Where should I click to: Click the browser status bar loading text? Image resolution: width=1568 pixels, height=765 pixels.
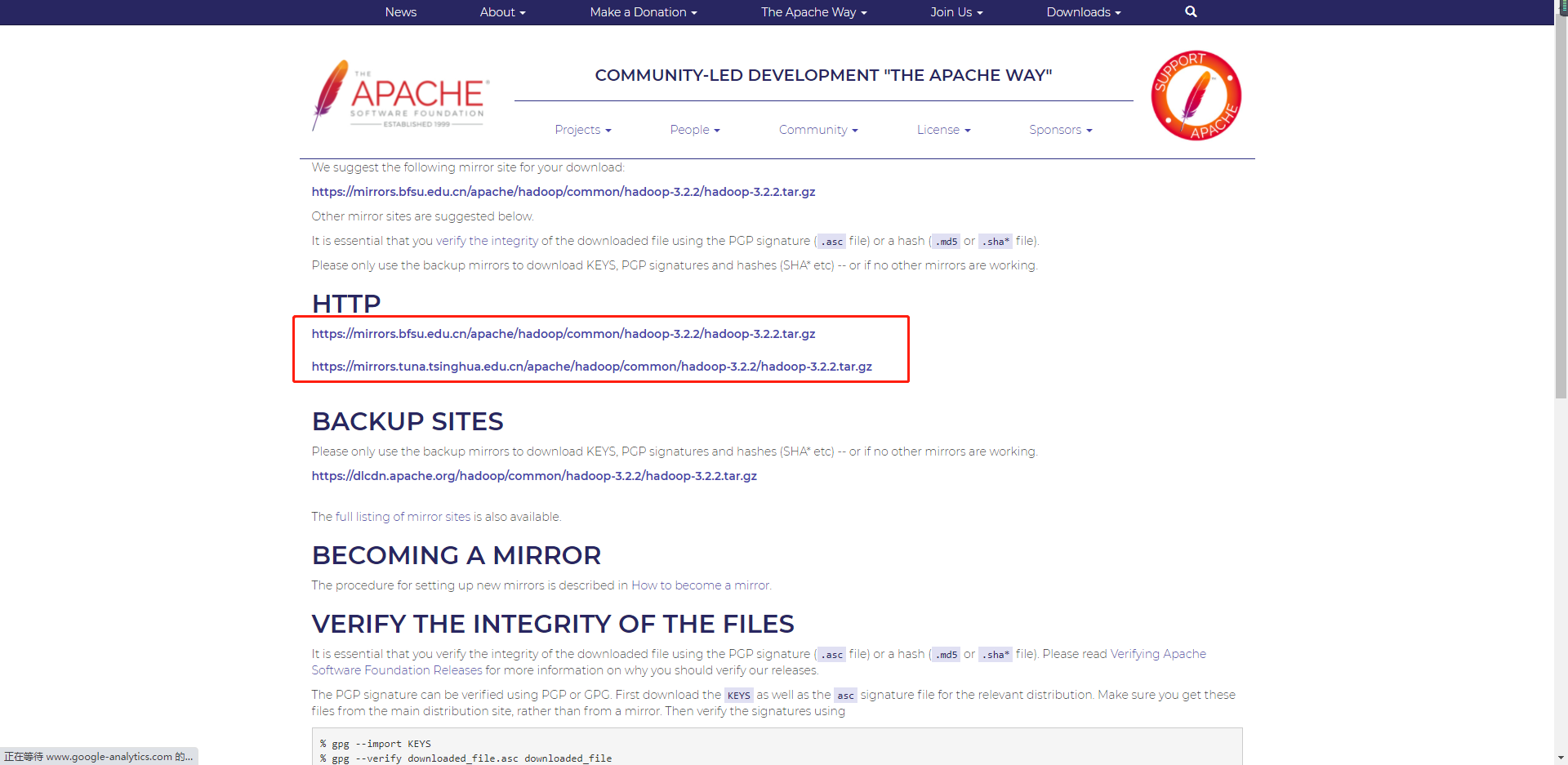99,757
